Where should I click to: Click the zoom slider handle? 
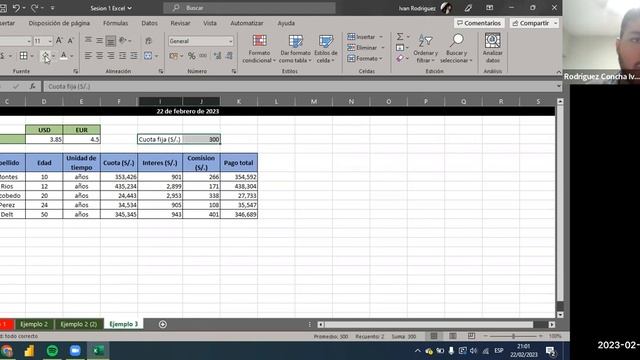coord(513,336)
